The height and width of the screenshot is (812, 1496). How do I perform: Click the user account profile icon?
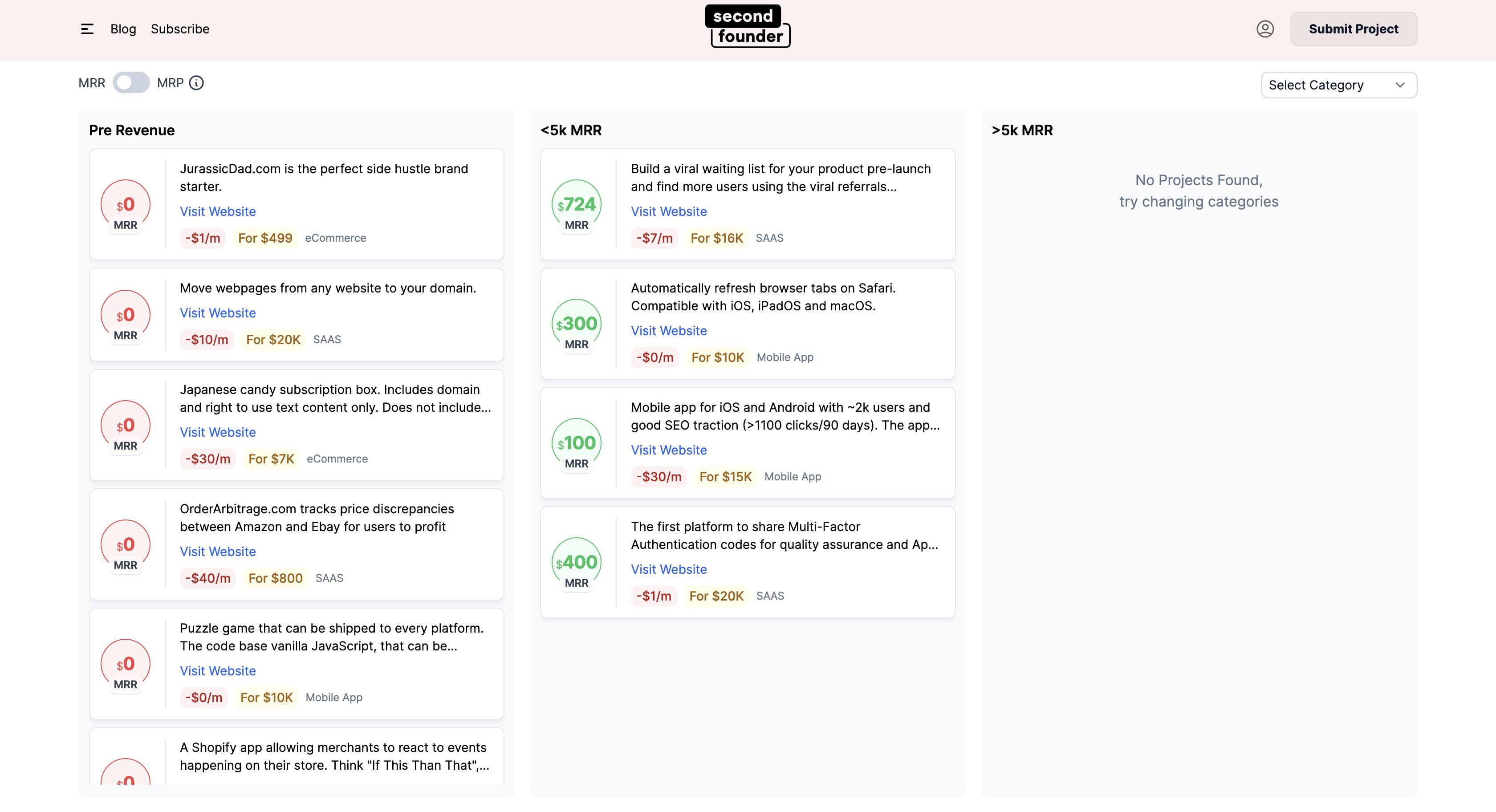click(x=1265, y=29)
